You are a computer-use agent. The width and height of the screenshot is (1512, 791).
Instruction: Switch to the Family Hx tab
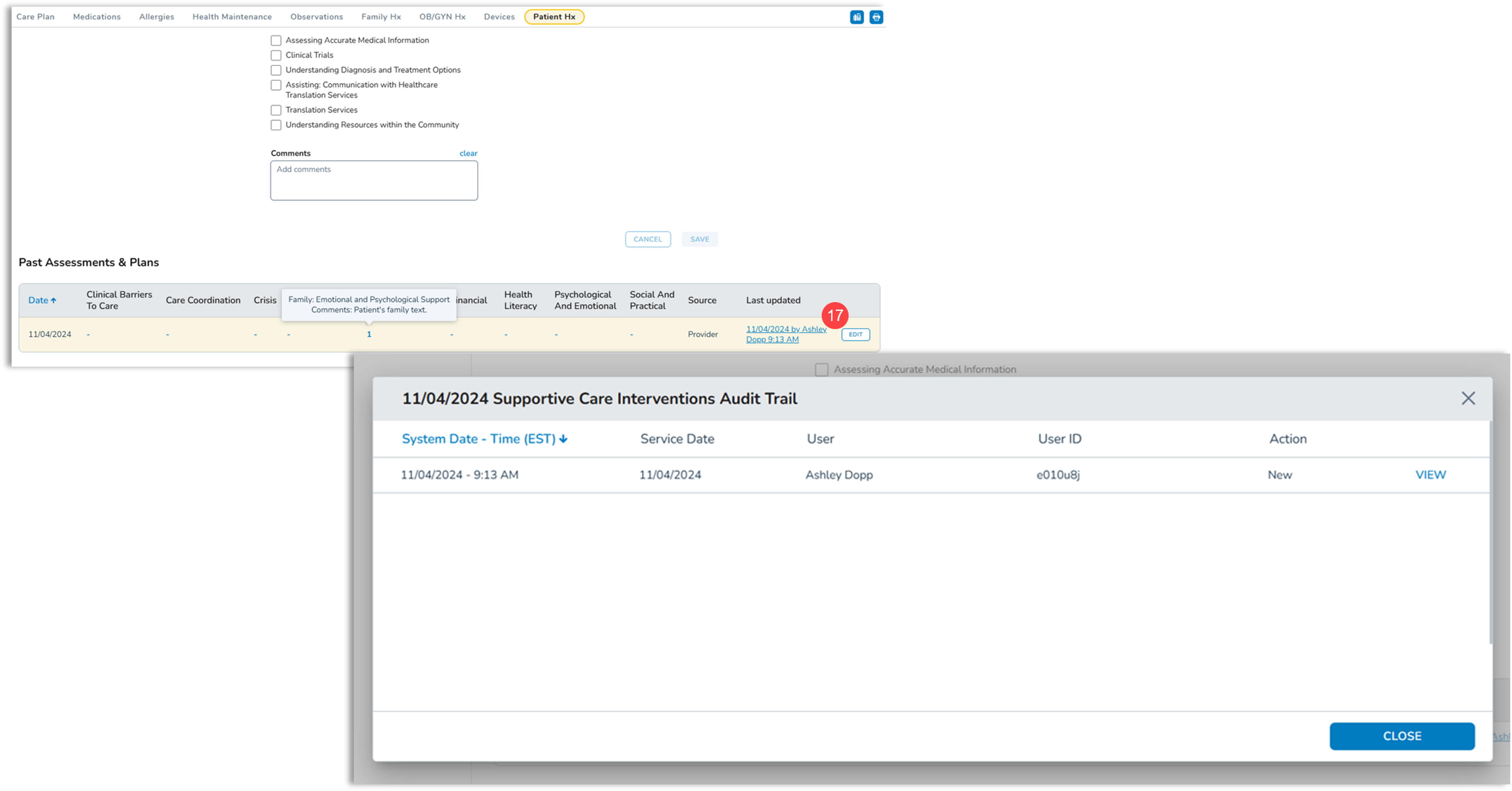tap(381, 17)
